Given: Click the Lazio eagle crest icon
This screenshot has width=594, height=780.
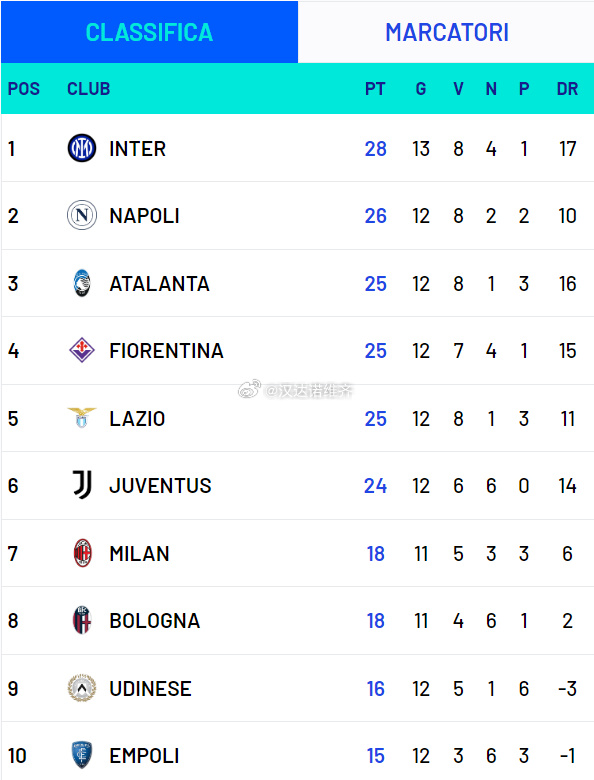Looking at the screenshot, I should point(82,418).
